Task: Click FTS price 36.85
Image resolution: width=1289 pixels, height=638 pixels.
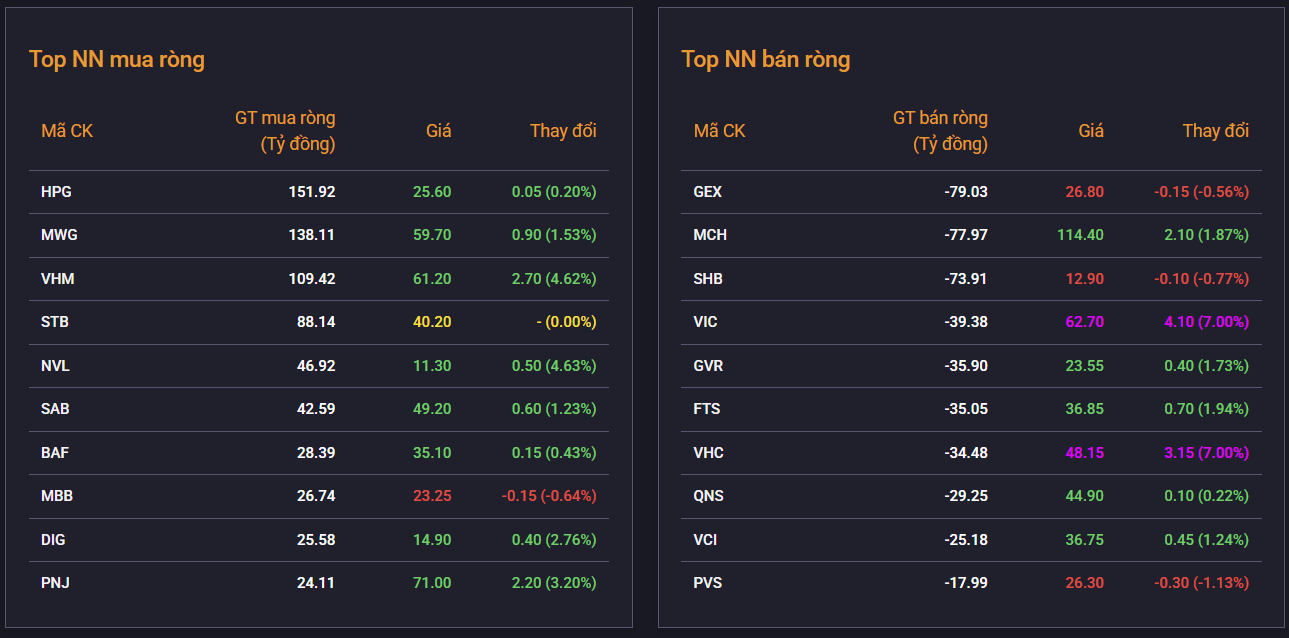Action: 1084,409
